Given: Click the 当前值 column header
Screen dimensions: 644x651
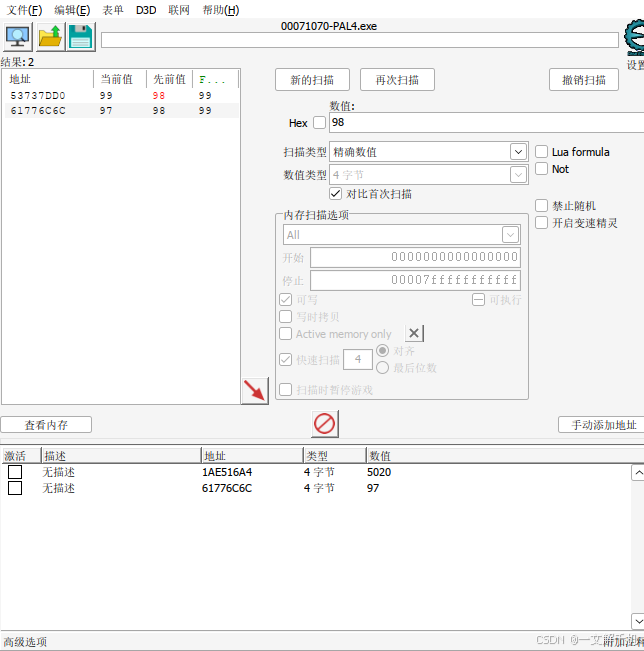Looking at the screenshot, I should point(120,79).
